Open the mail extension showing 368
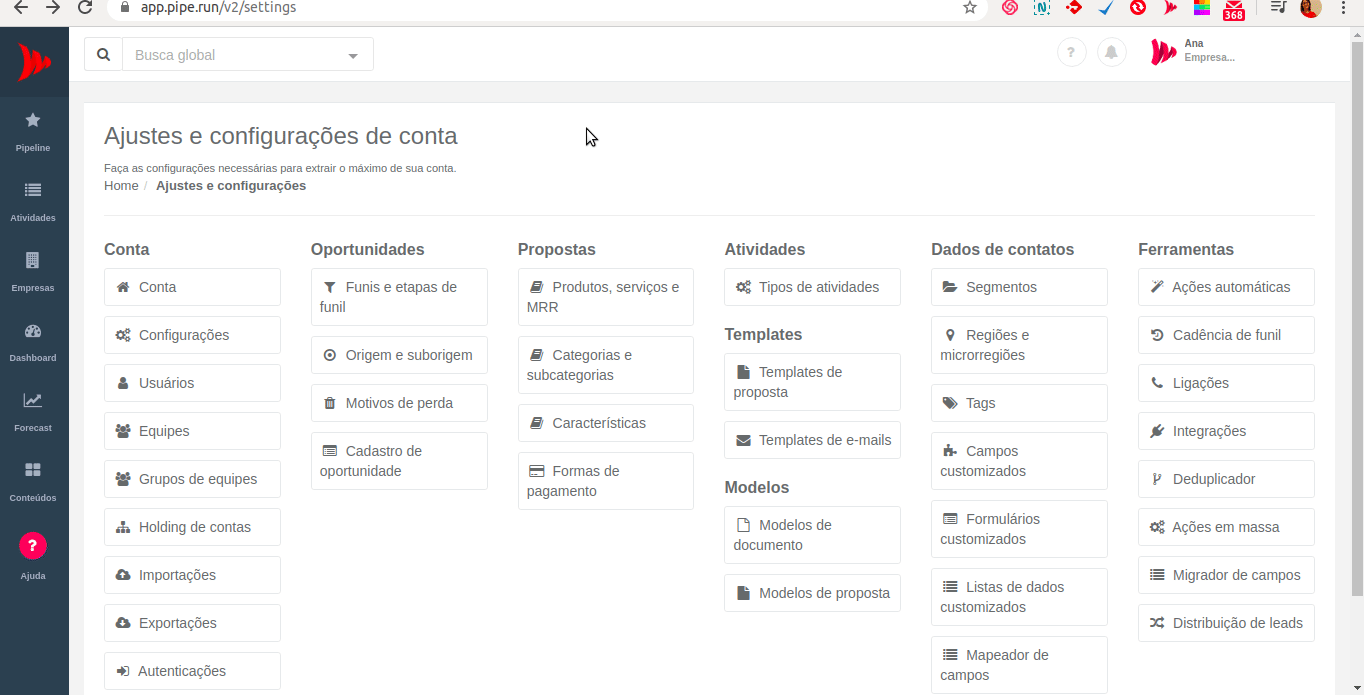Image resolution: width=1364 pixels, height=695 pixels. 1233,9
